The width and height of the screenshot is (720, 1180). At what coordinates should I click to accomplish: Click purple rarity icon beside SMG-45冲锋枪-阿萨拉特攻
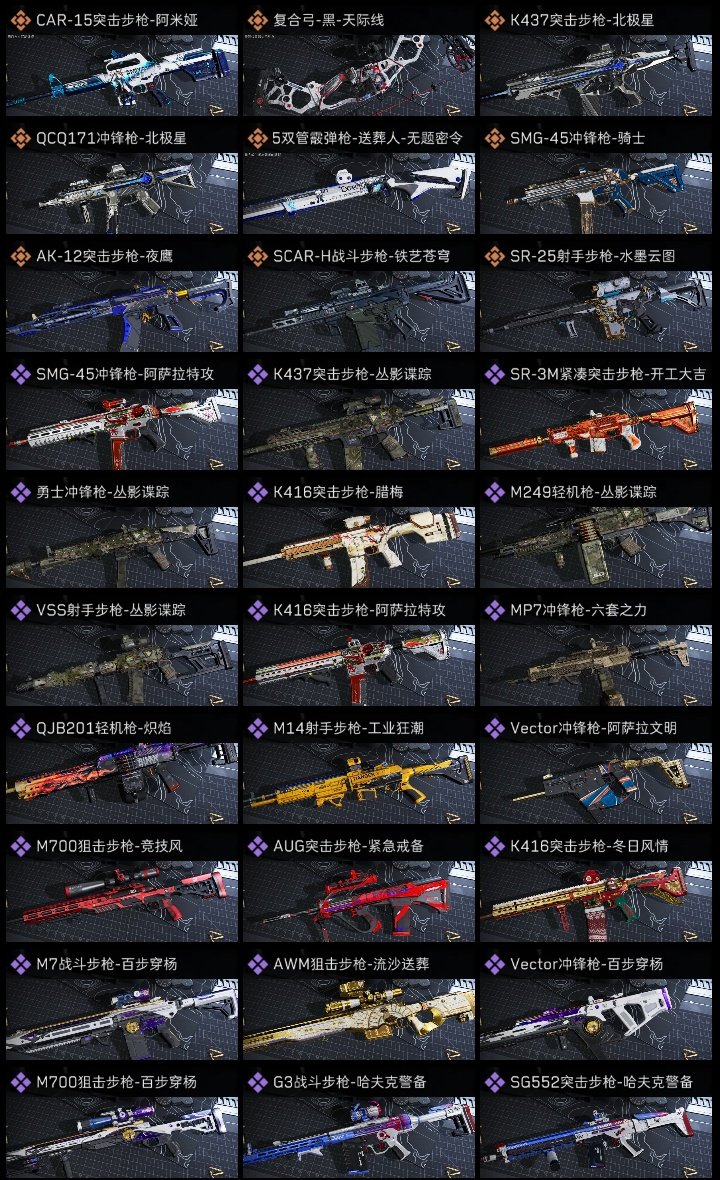(x=20, y=374)
